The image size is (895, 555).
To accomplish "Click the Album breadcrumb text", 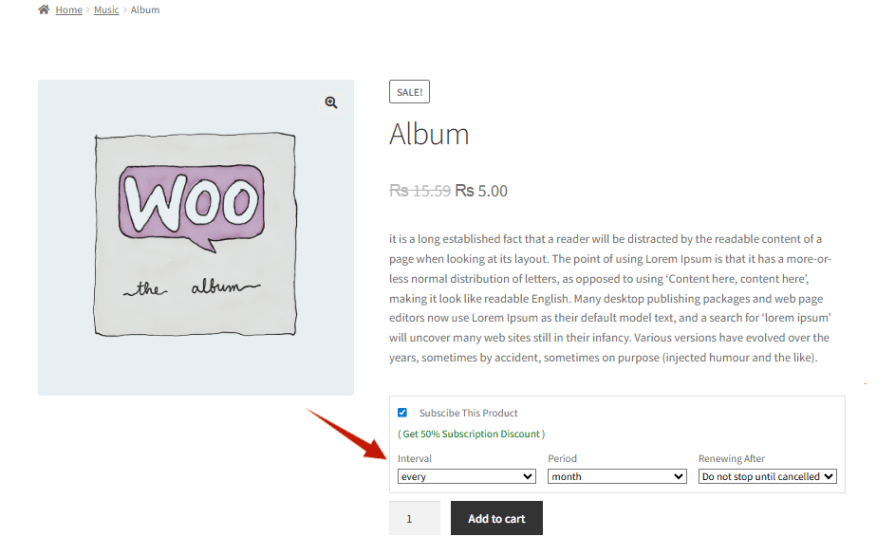I will [x=145, y=10].
